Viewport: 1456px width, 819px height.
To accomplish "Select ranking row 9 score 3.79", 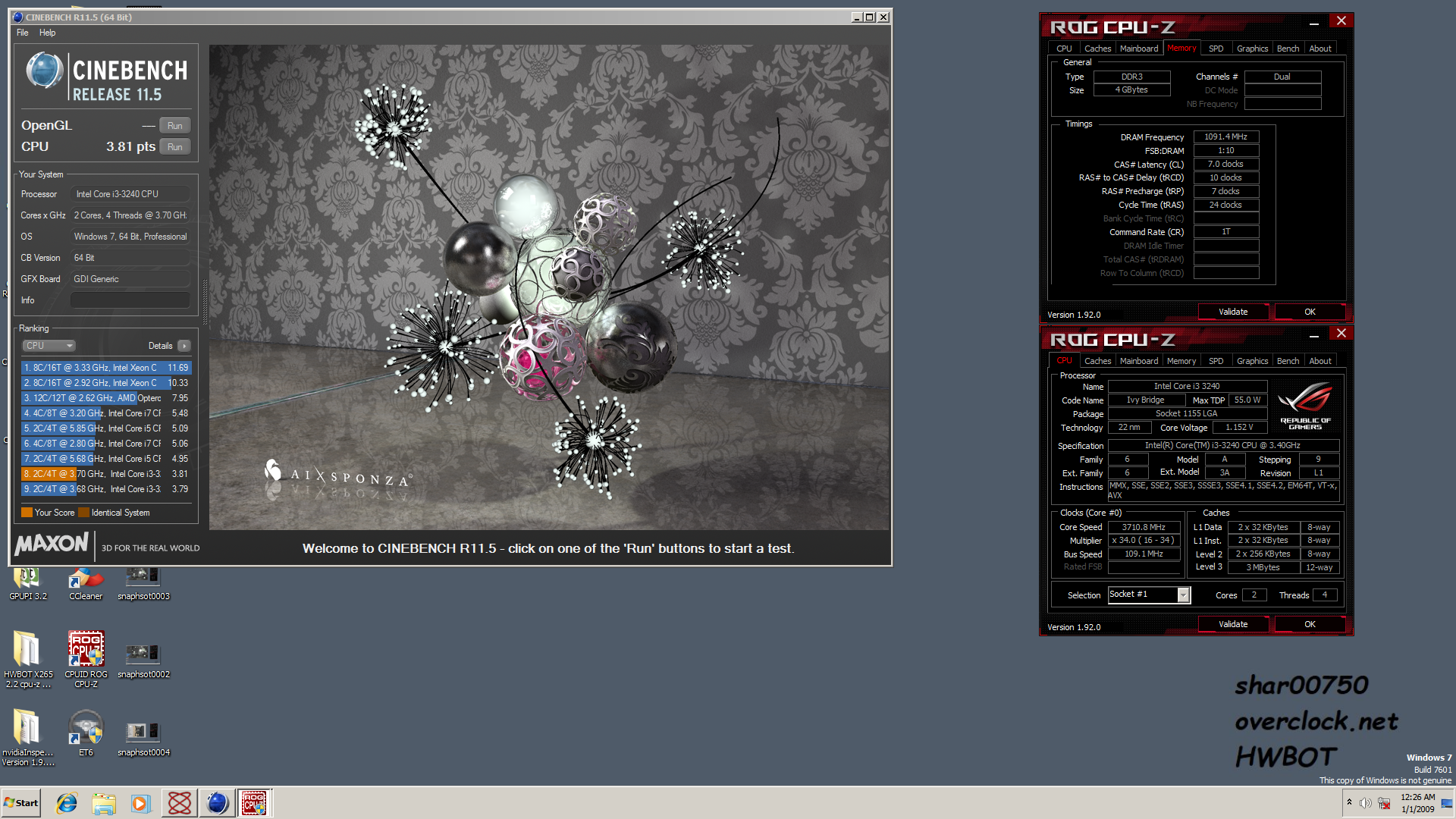I will (x=106, y=489).
